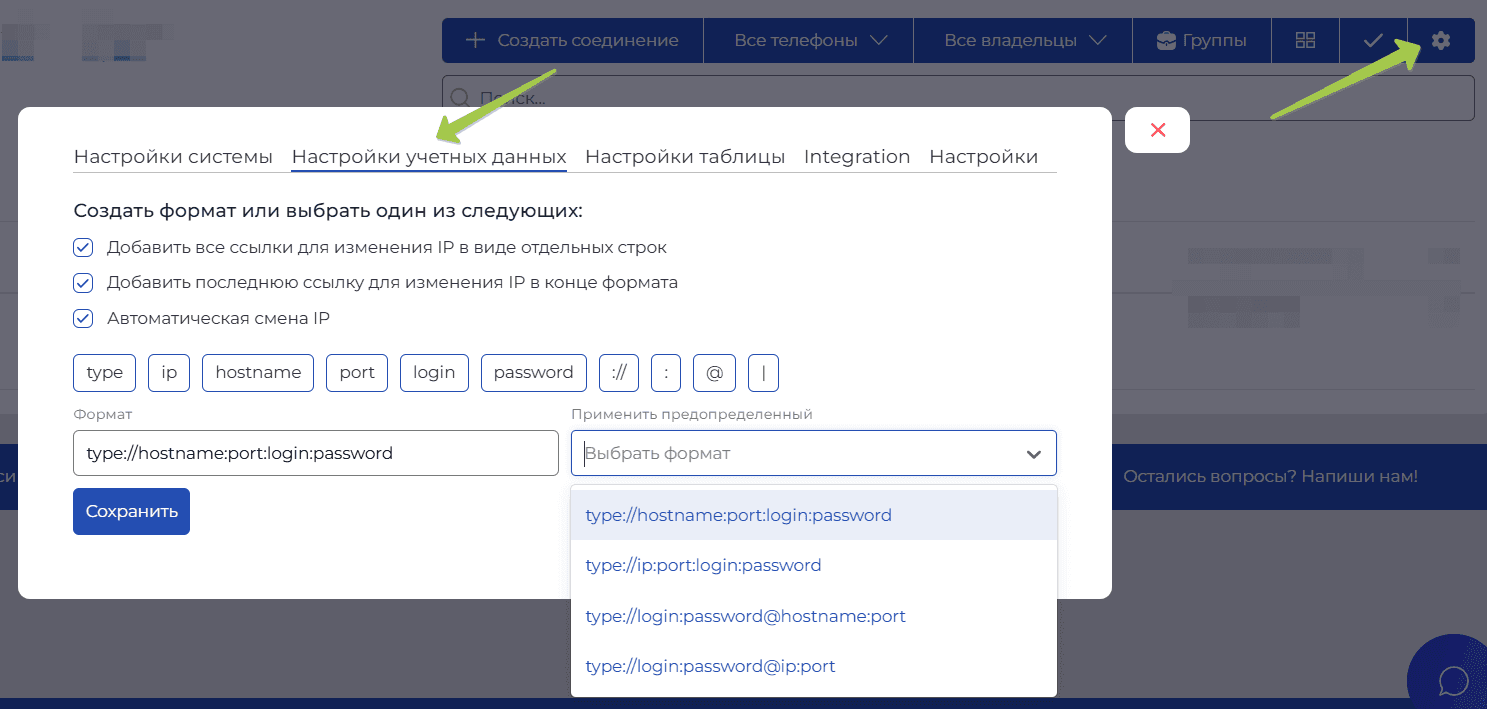Viewport: 1487px width, 709px height.
Task: Click the Поиск search field
Action: coord(958,98)
